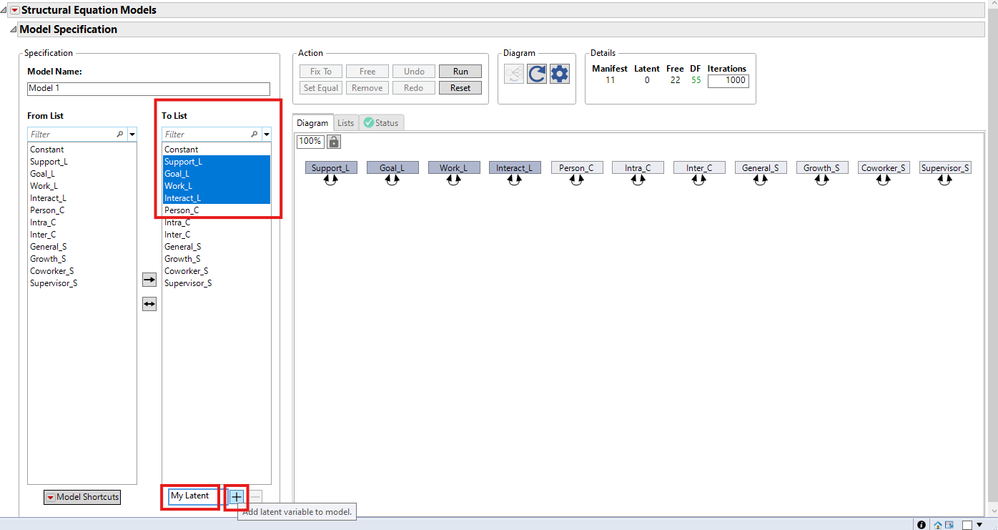
Task: Click the To List search magnifier icon
Action: point(254,134)
